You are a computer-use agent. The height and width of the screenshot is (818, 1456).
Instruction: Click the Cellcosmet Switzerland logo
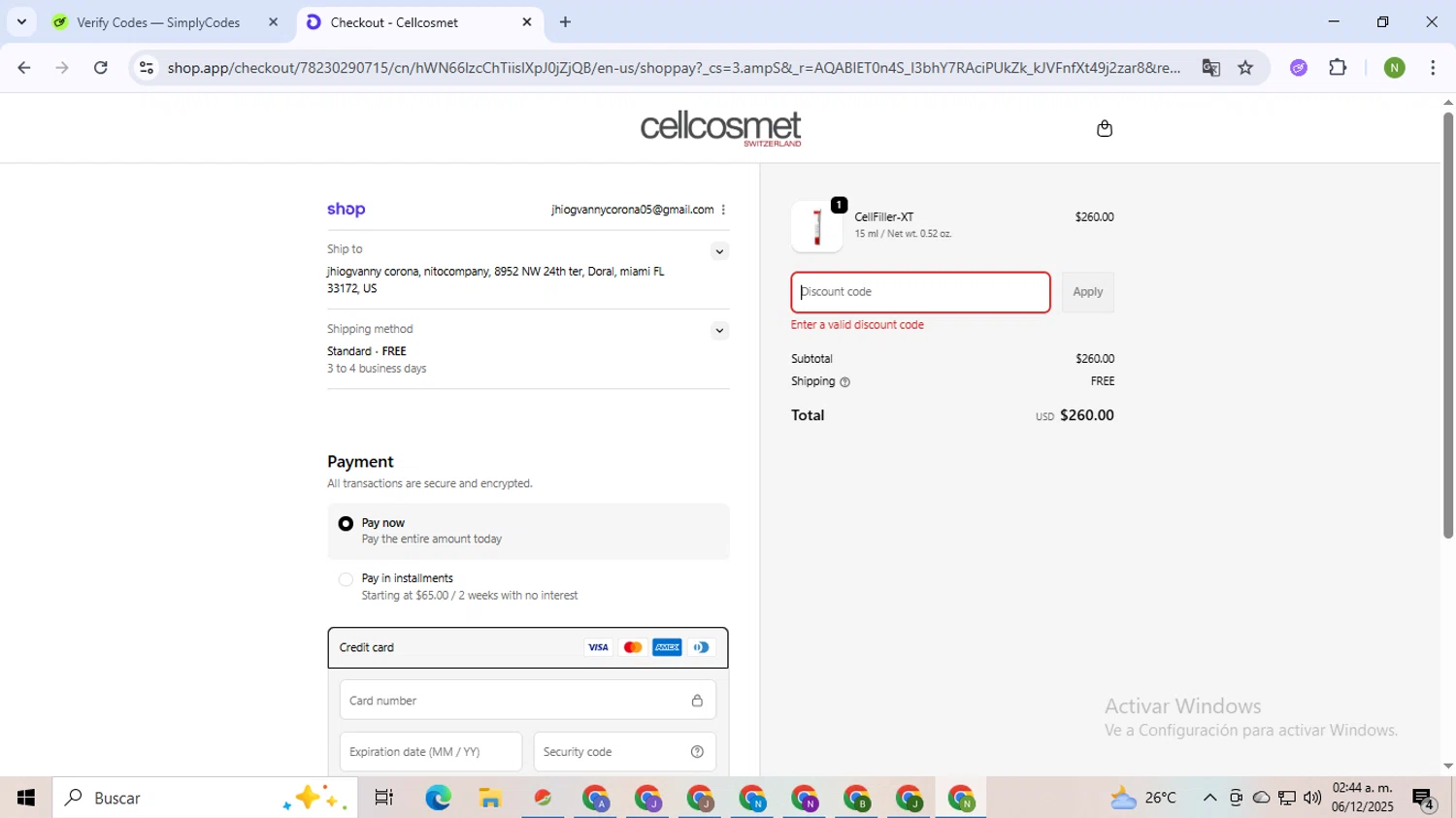point(720,128)
